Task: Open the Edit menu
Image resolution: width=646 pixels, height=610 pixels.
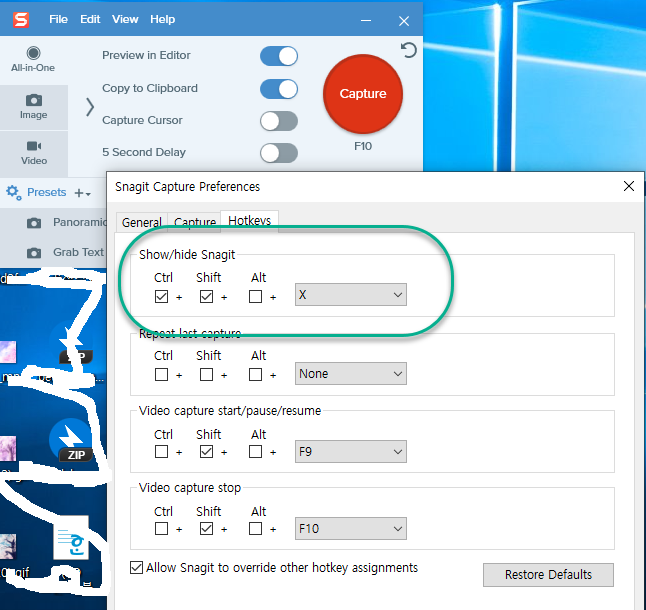Action: pyautogui.click(x=90, y=19)
